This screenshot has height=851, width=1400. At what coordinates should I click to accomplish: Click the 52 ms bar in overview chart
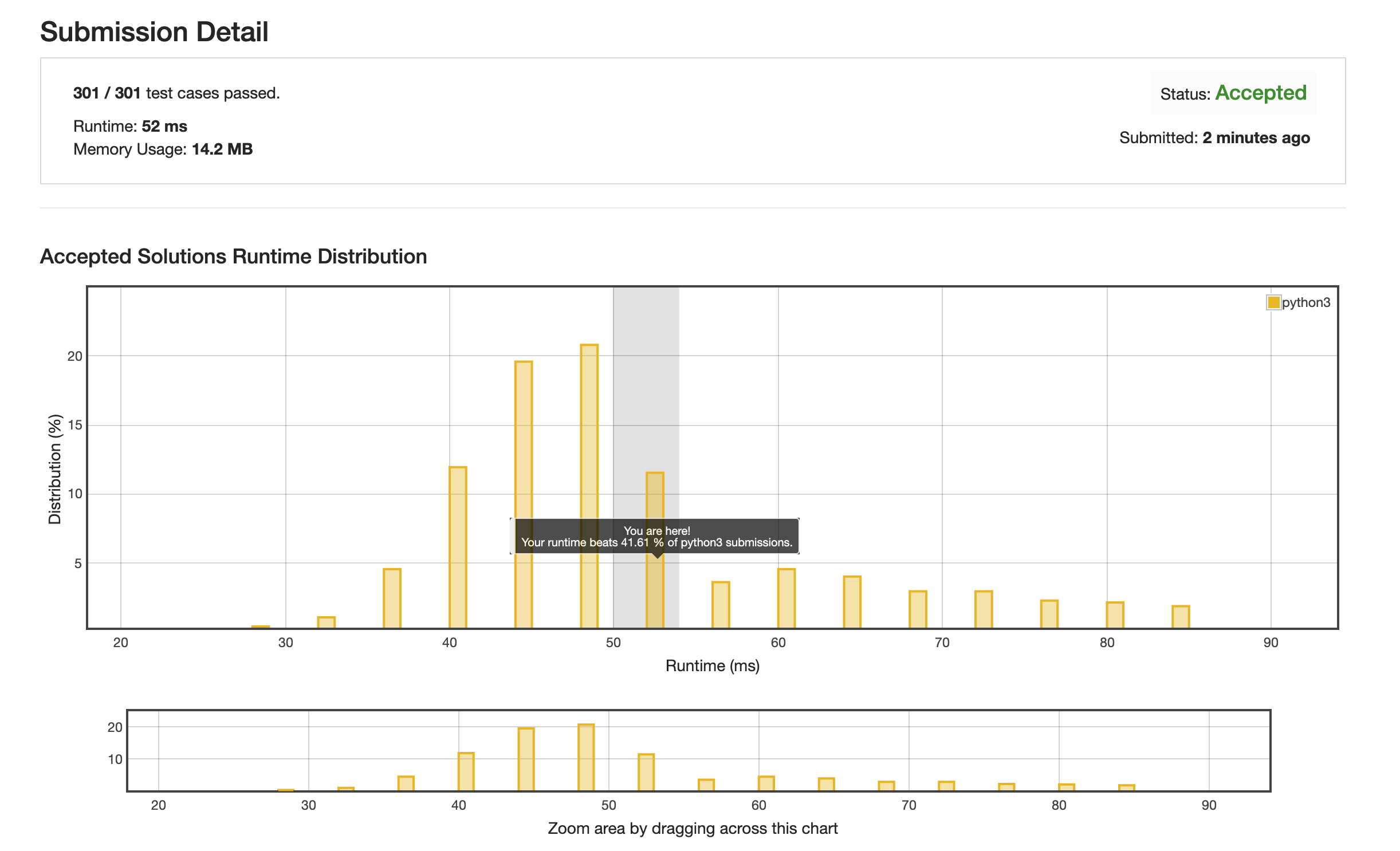646,772
